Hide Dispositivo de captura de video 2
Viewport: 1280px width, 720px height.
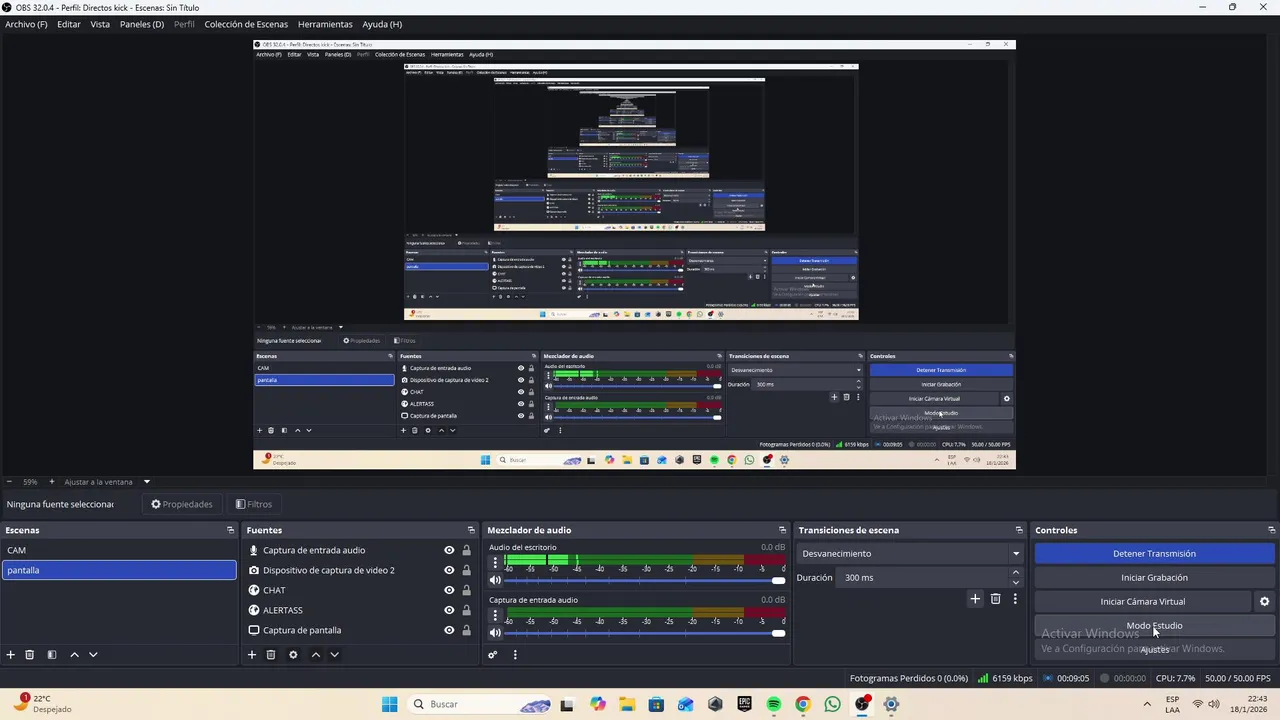(449, 570)
